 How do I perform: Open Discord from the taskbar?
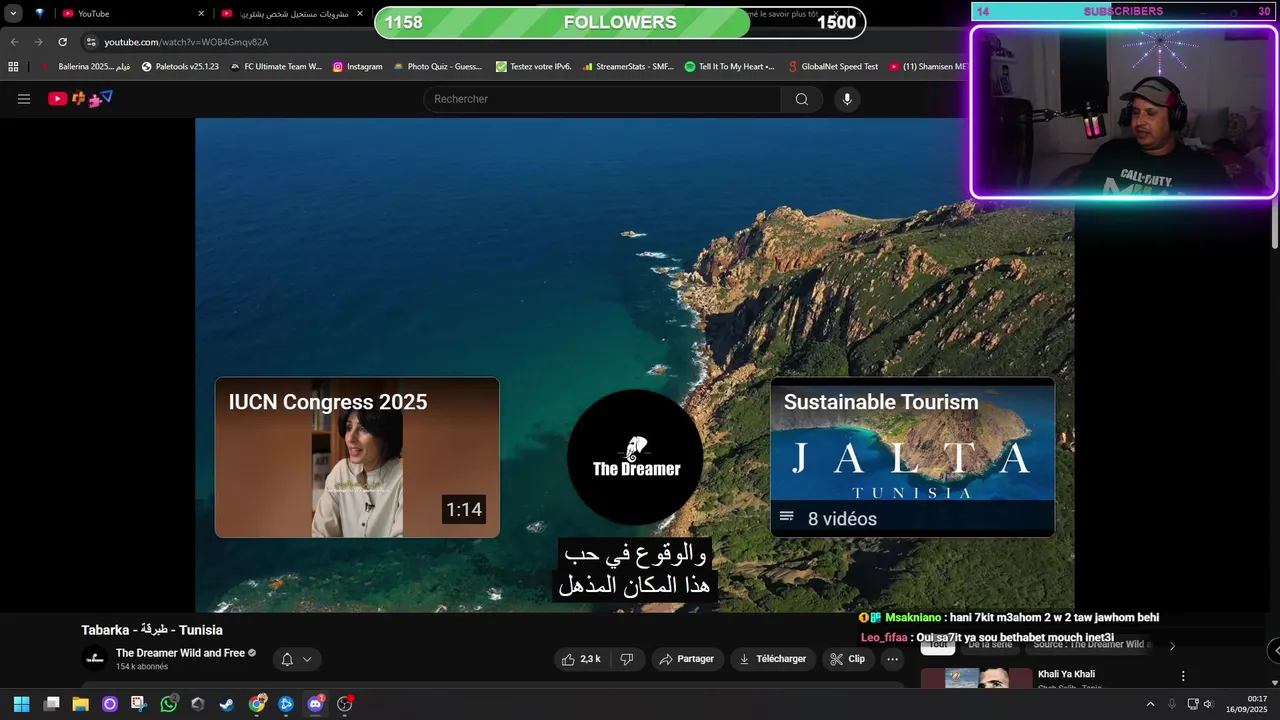[x=315, y=704]
